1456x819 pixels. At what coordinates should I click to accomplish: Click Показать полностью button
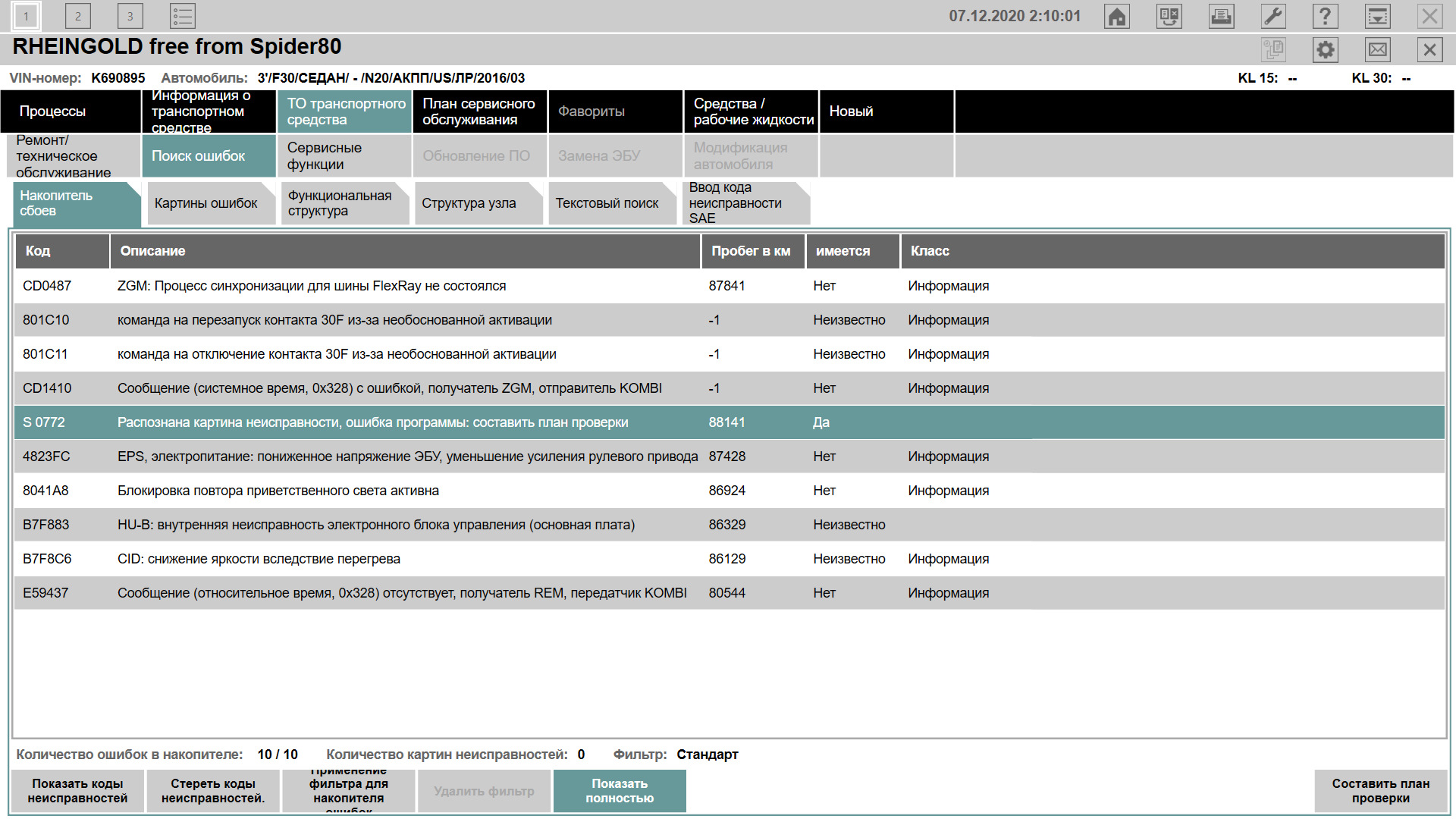620,791
